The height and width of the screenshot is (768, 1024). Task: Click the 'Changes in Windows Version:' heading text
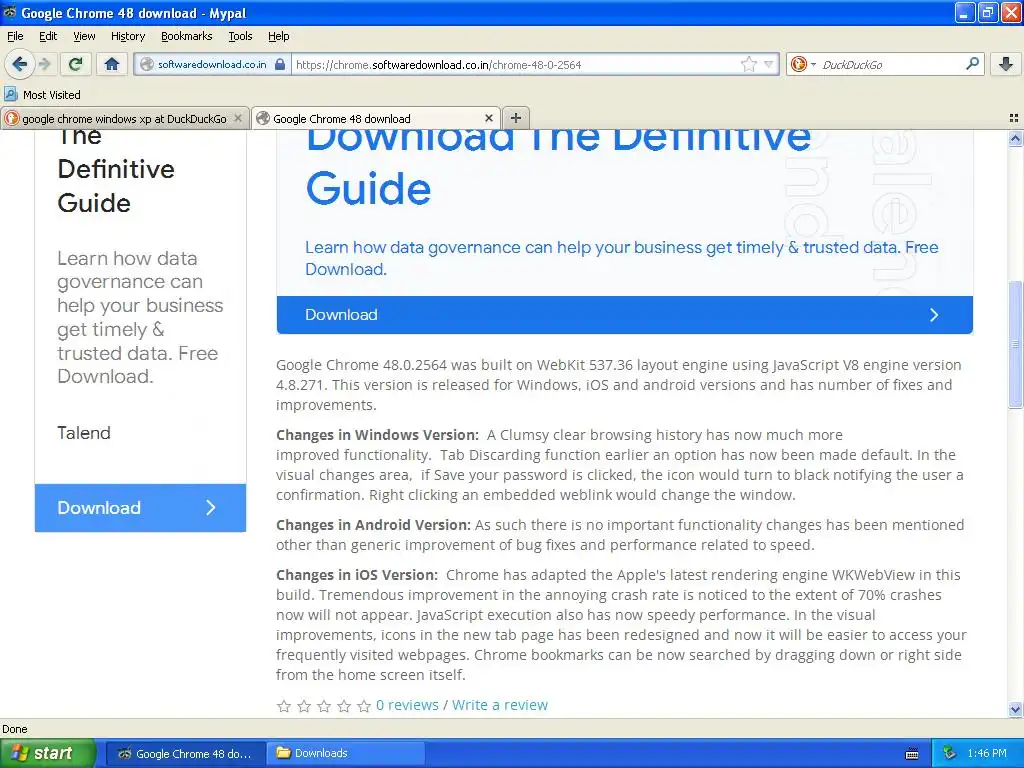[377, 435]
